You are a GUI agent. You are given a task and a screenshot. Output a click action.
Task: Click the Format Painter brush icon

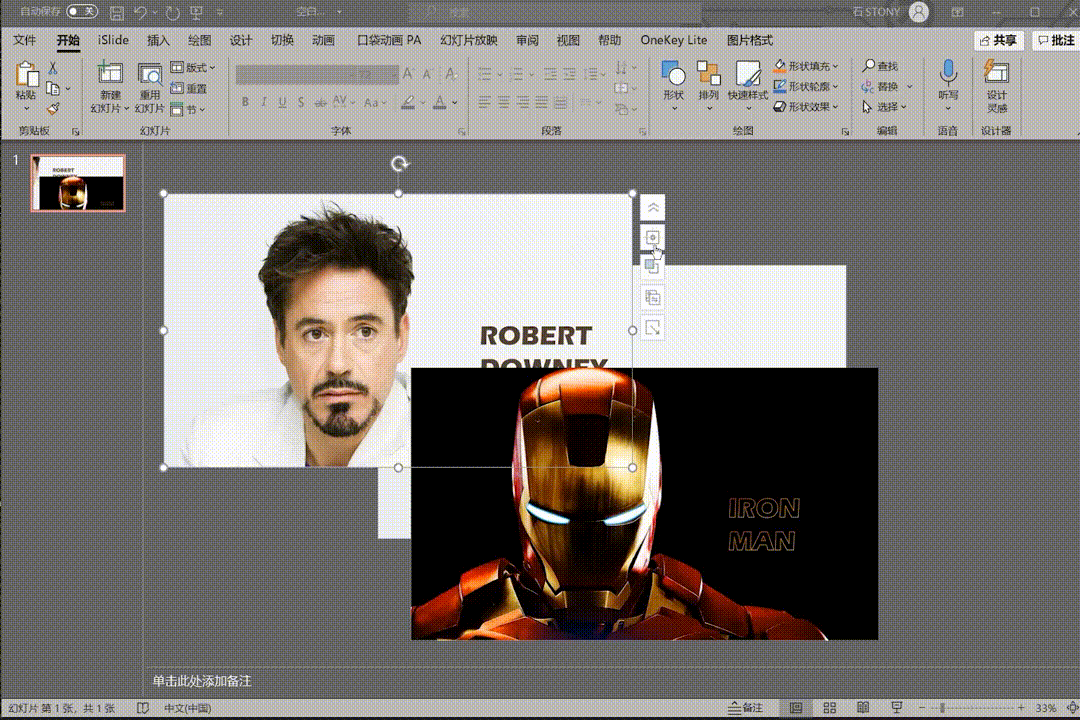(x=53, y=108)
